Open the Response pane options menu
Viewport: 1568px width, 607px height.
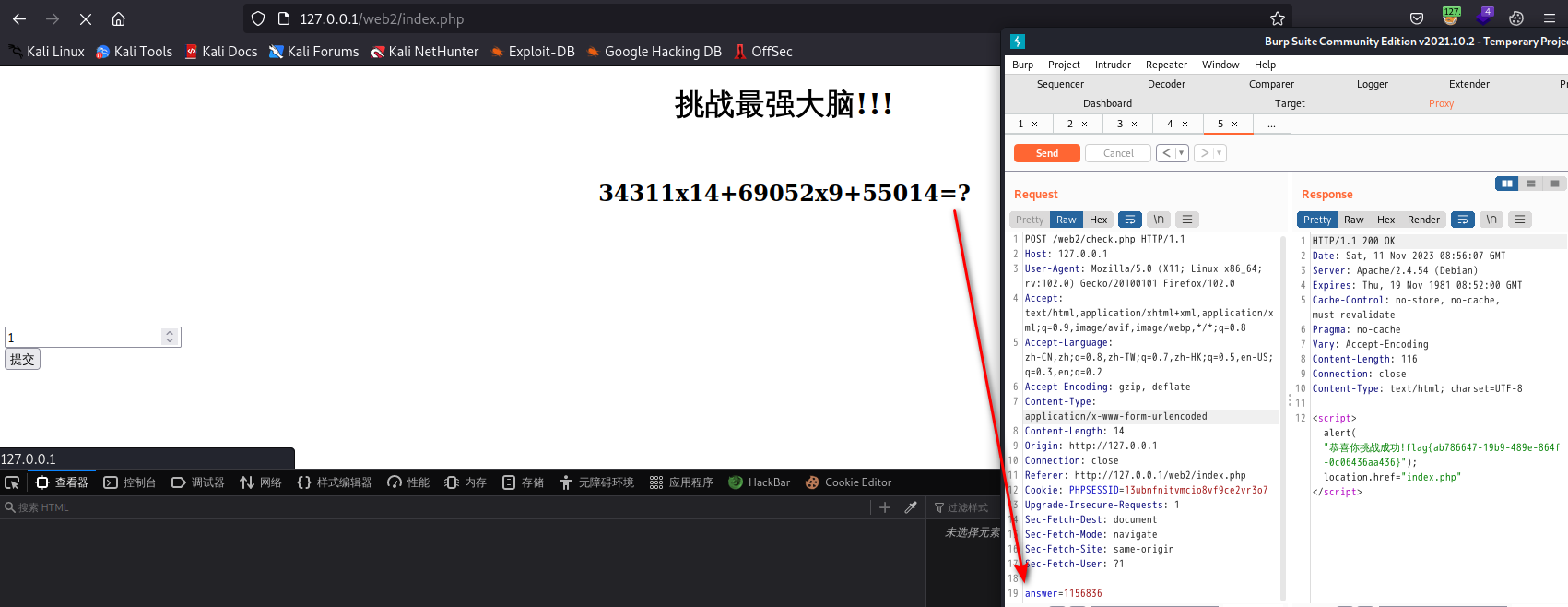click(x=1520, y=220)
